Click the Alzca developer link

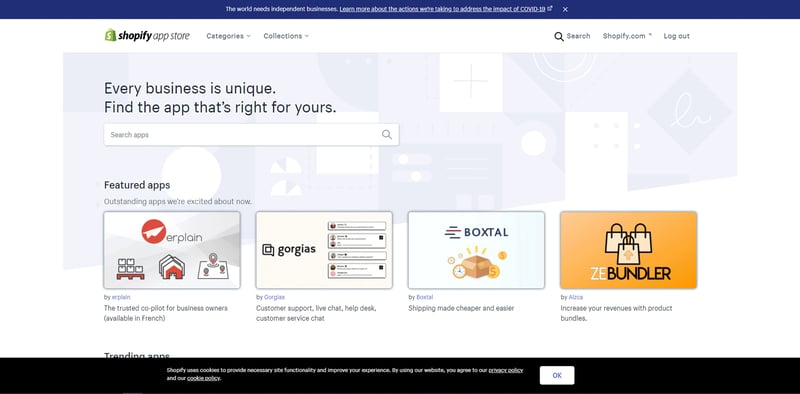pos(576,297)
